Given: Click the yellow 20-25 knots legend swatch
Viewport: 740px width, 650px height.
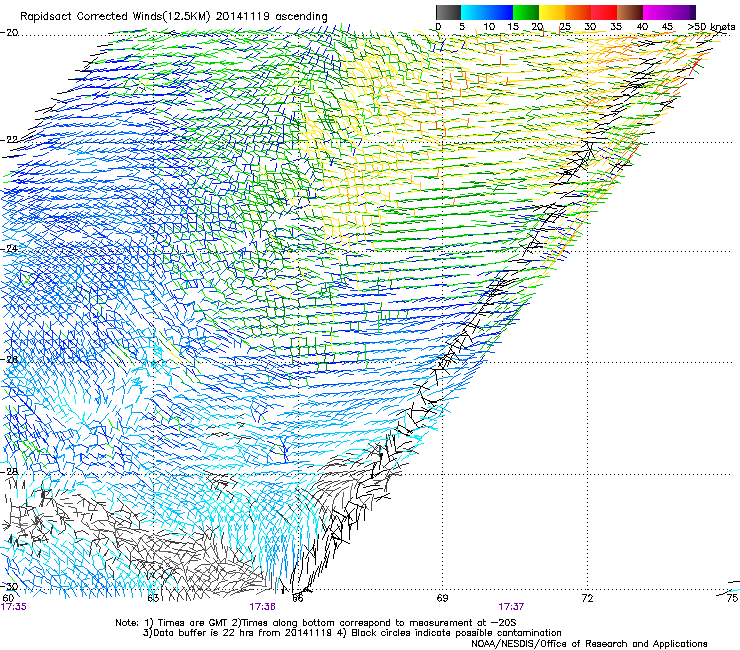Looking at the screenshot, I should point(552,12).
